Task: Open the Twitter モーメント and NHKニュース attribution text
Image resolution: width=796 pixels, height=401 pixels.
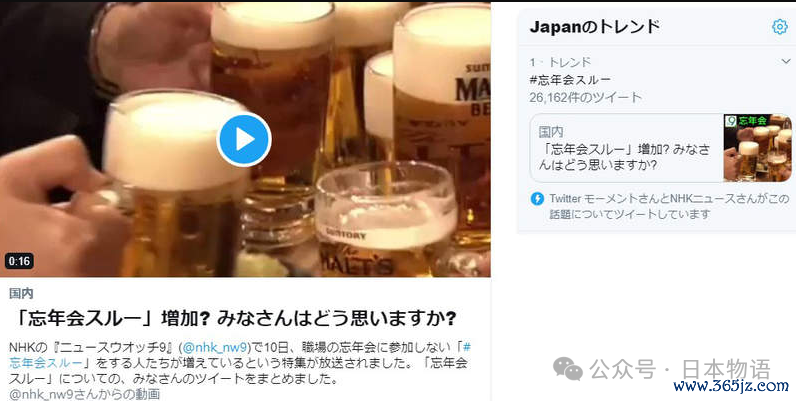Action: 669,206
